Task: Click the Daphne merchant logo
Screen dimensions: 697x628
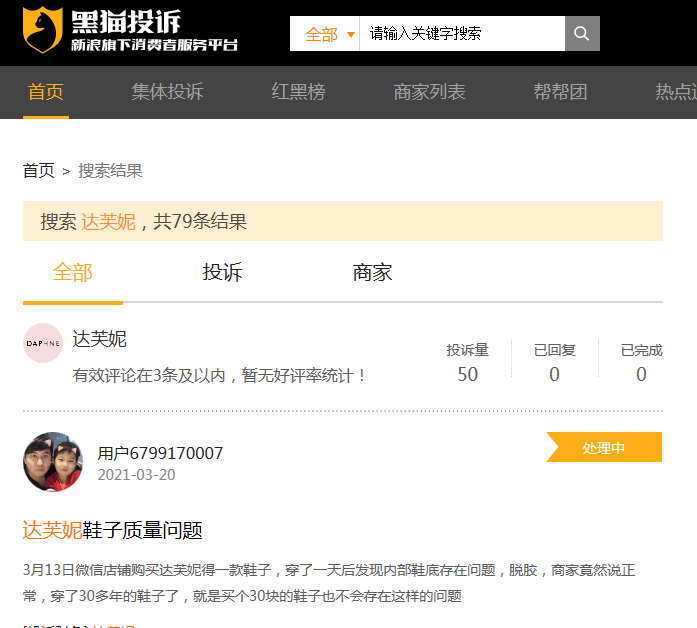Action: pyautogui.click(x=43, y=343)
